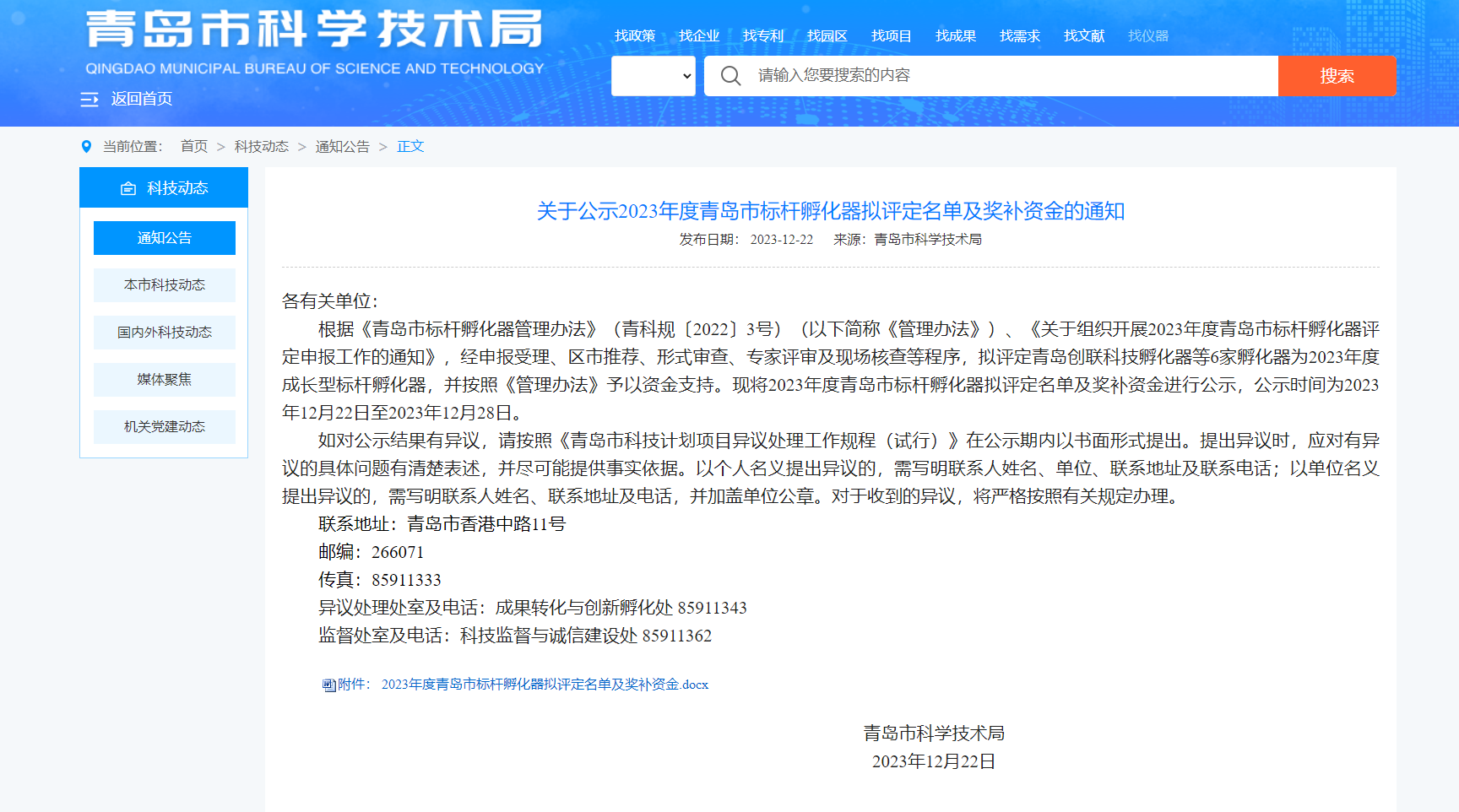
Task: Open 找项目 in top navigation
Action: 892,35
